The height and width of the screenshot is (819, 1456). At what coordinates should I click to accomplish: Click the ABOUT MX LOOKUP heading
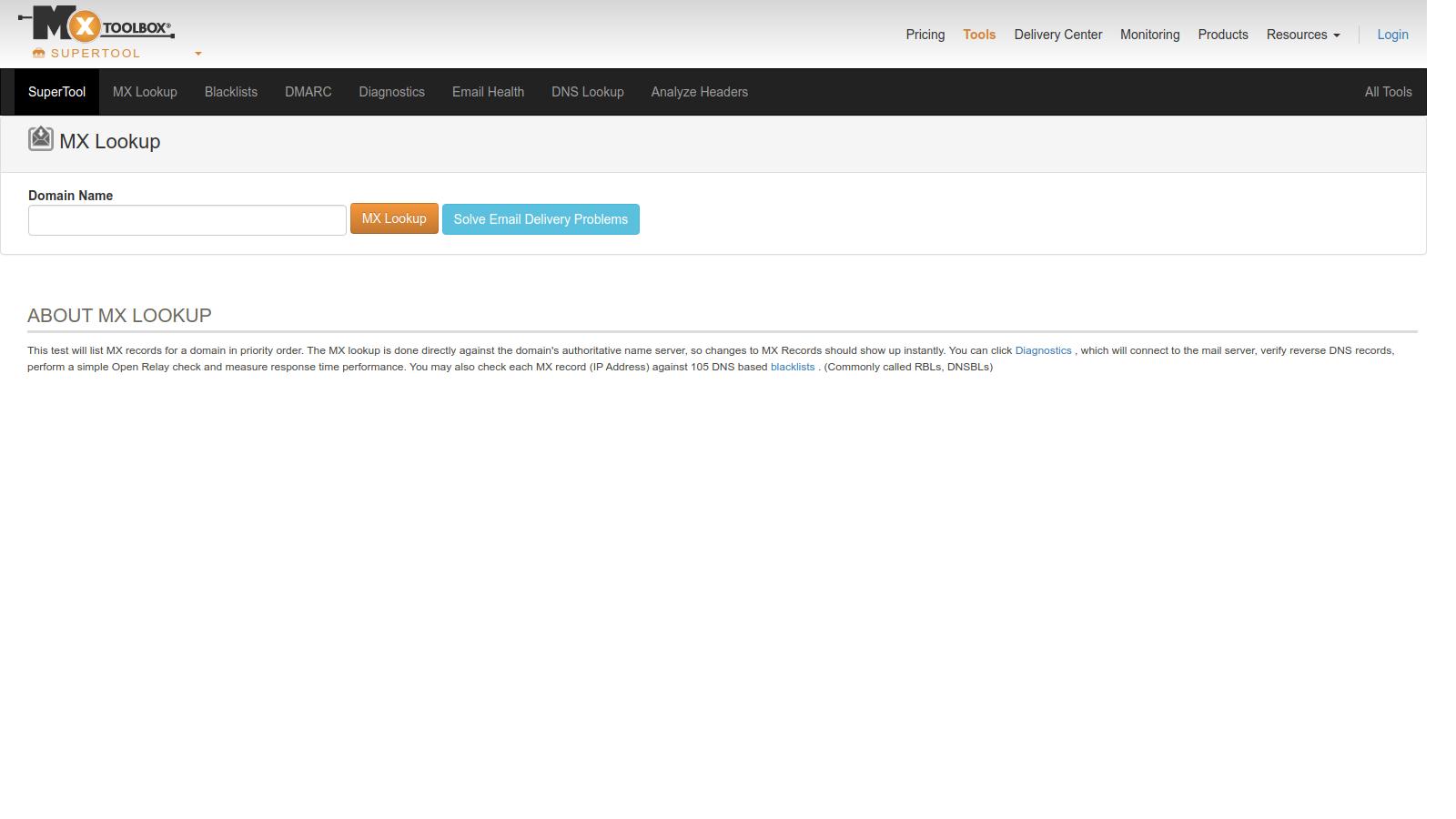point(119,316)
